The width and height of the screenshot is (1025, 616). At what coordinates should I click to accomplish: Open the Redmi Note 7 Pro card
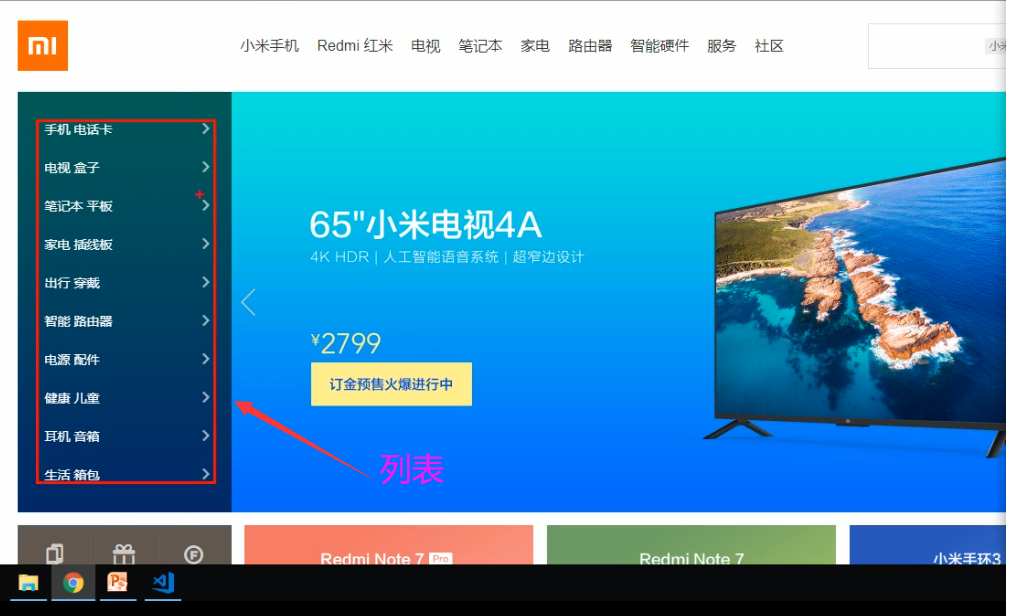coord(389,545)
